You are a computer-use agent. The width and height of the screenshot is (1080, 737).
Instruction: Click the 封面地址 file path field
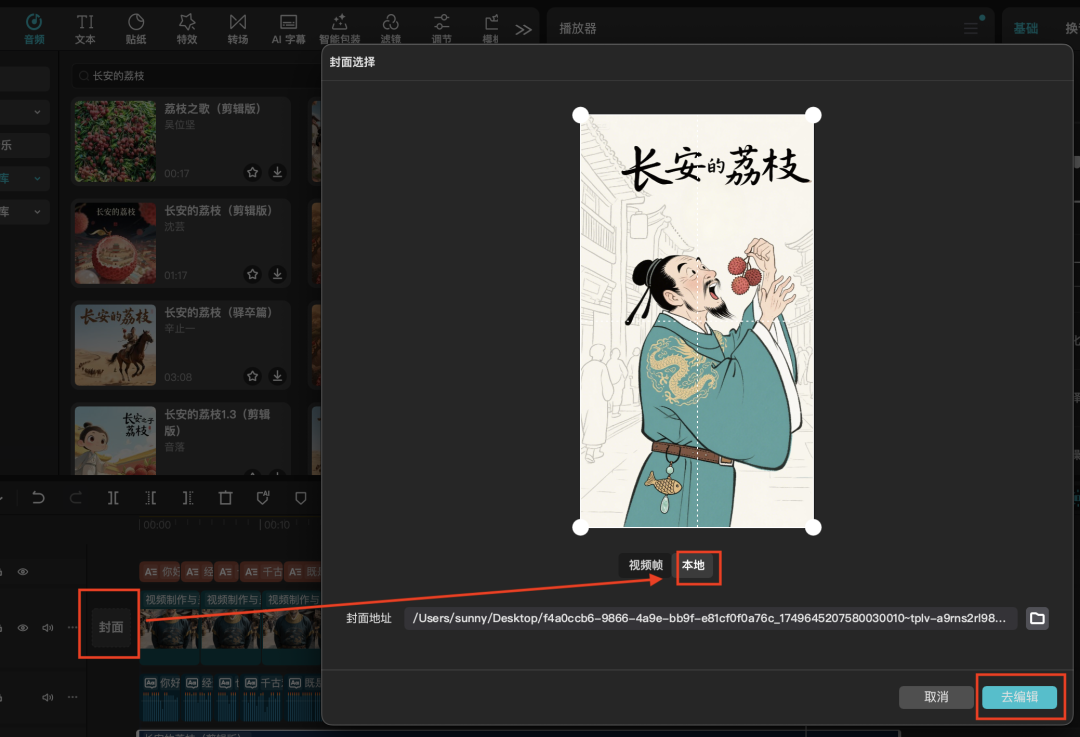(x=710, y=618)
